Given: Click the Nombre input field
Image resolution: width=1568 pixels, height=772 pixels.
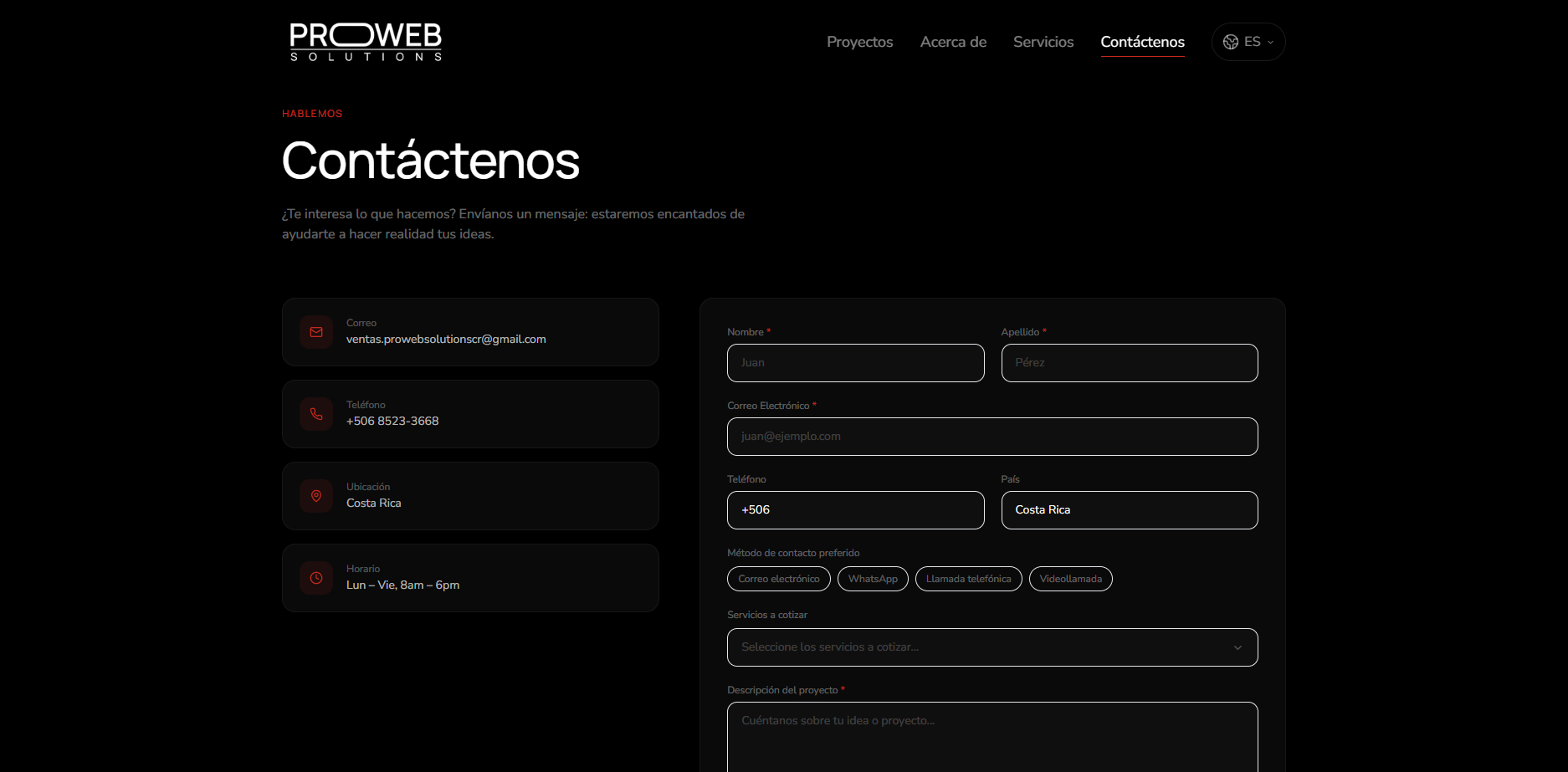Looking at the screenshot, I should point(855,363).
